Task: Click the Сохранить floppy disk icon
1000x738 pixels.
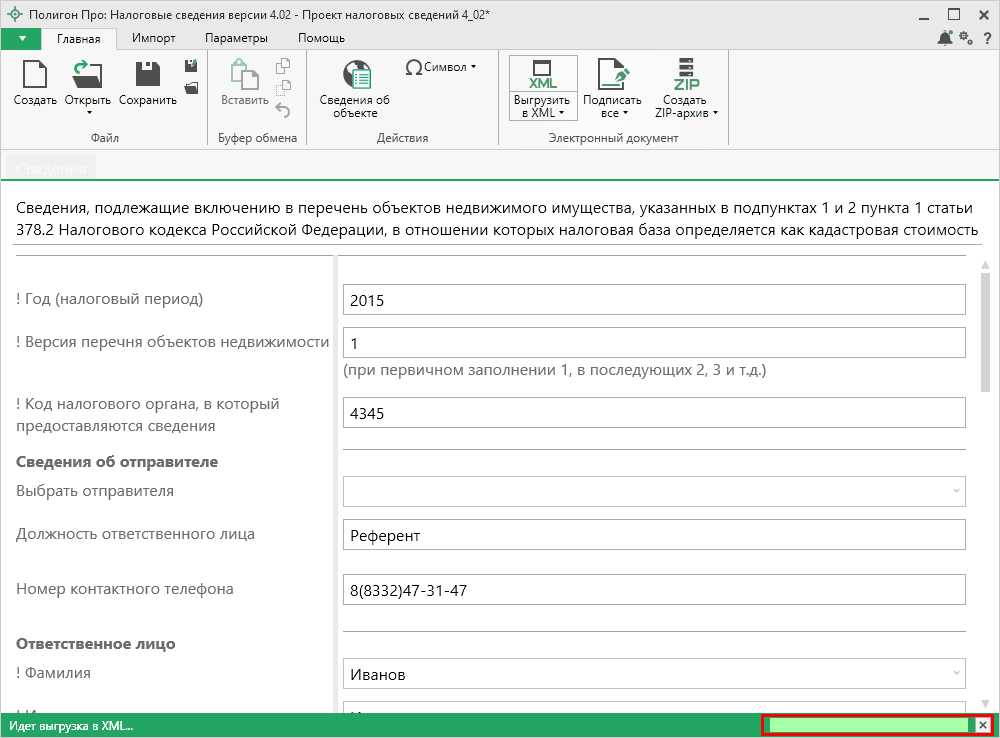Action: point(148,76)
